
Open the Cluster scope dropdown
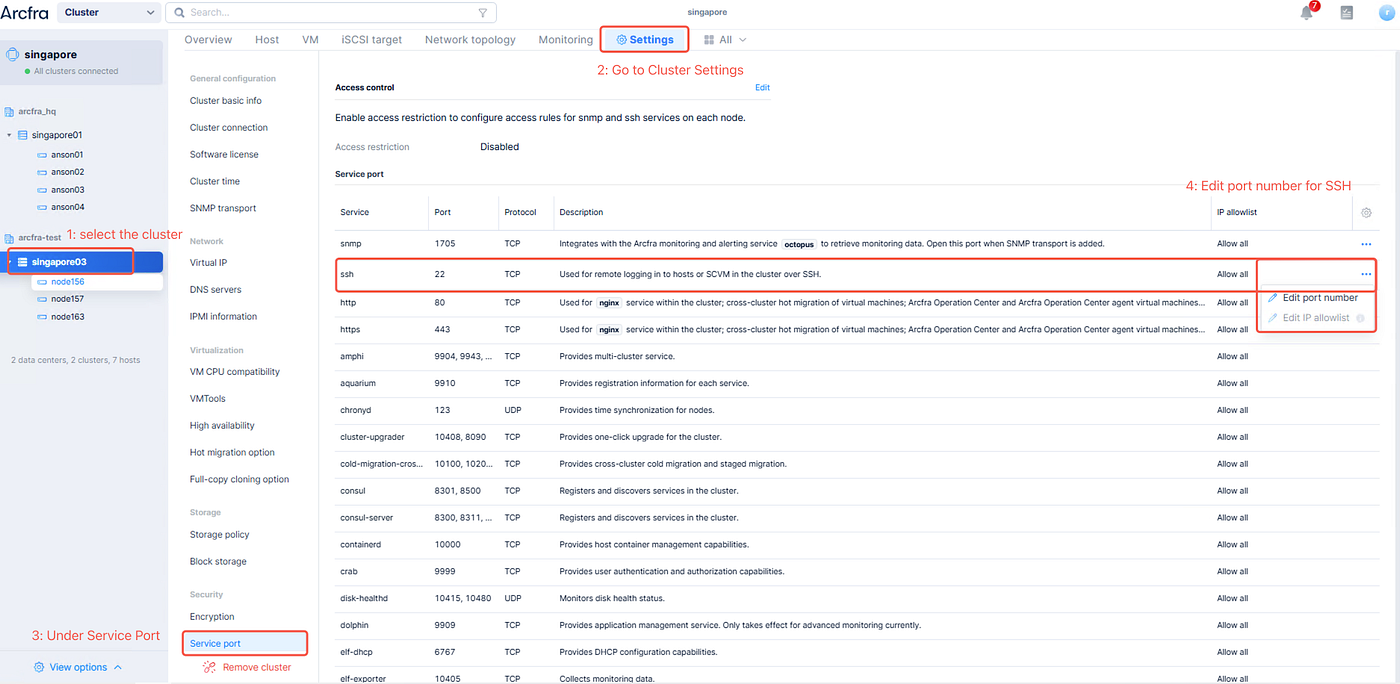coord(109,13)
